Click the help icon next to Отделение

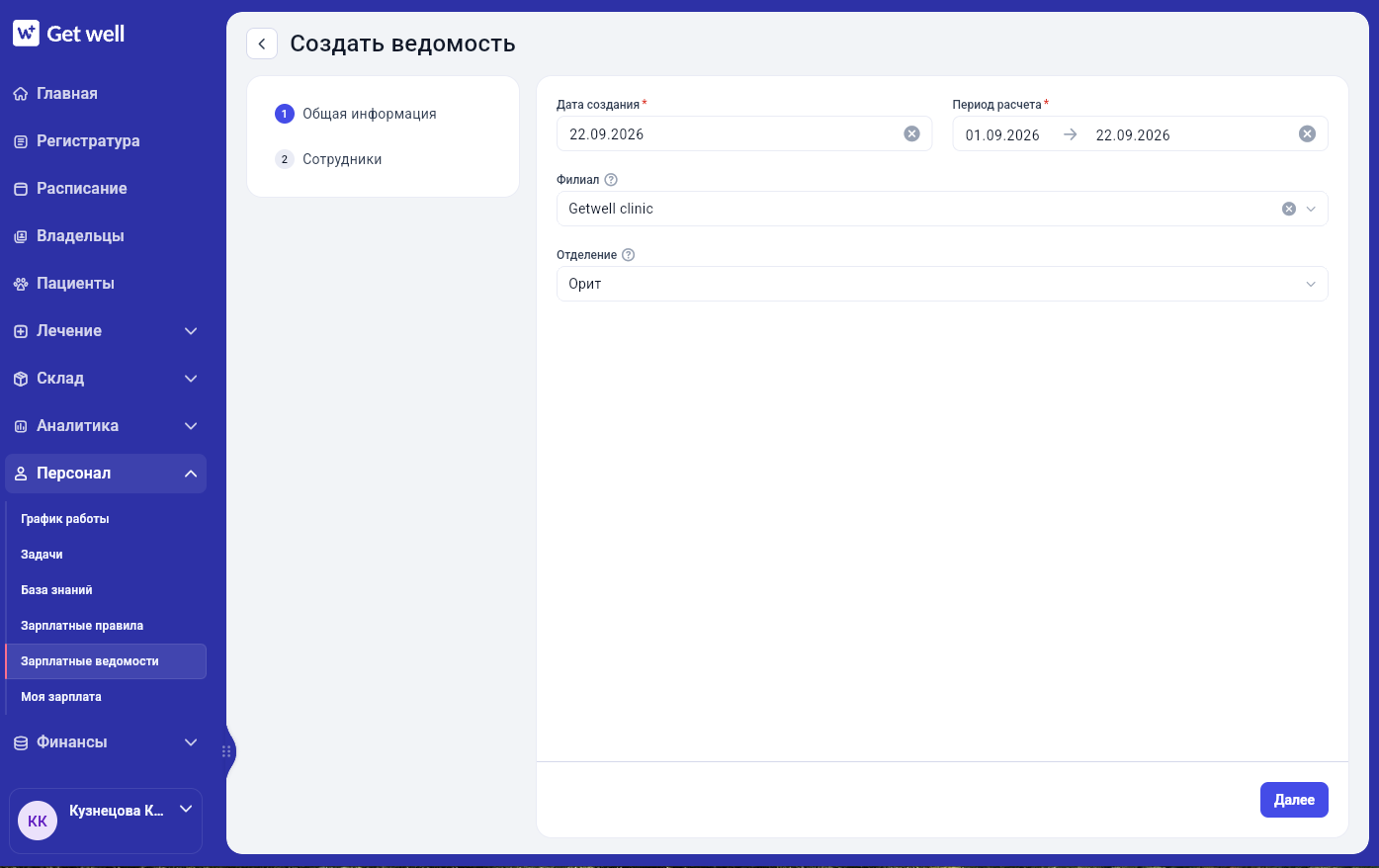tap(628, 255)
